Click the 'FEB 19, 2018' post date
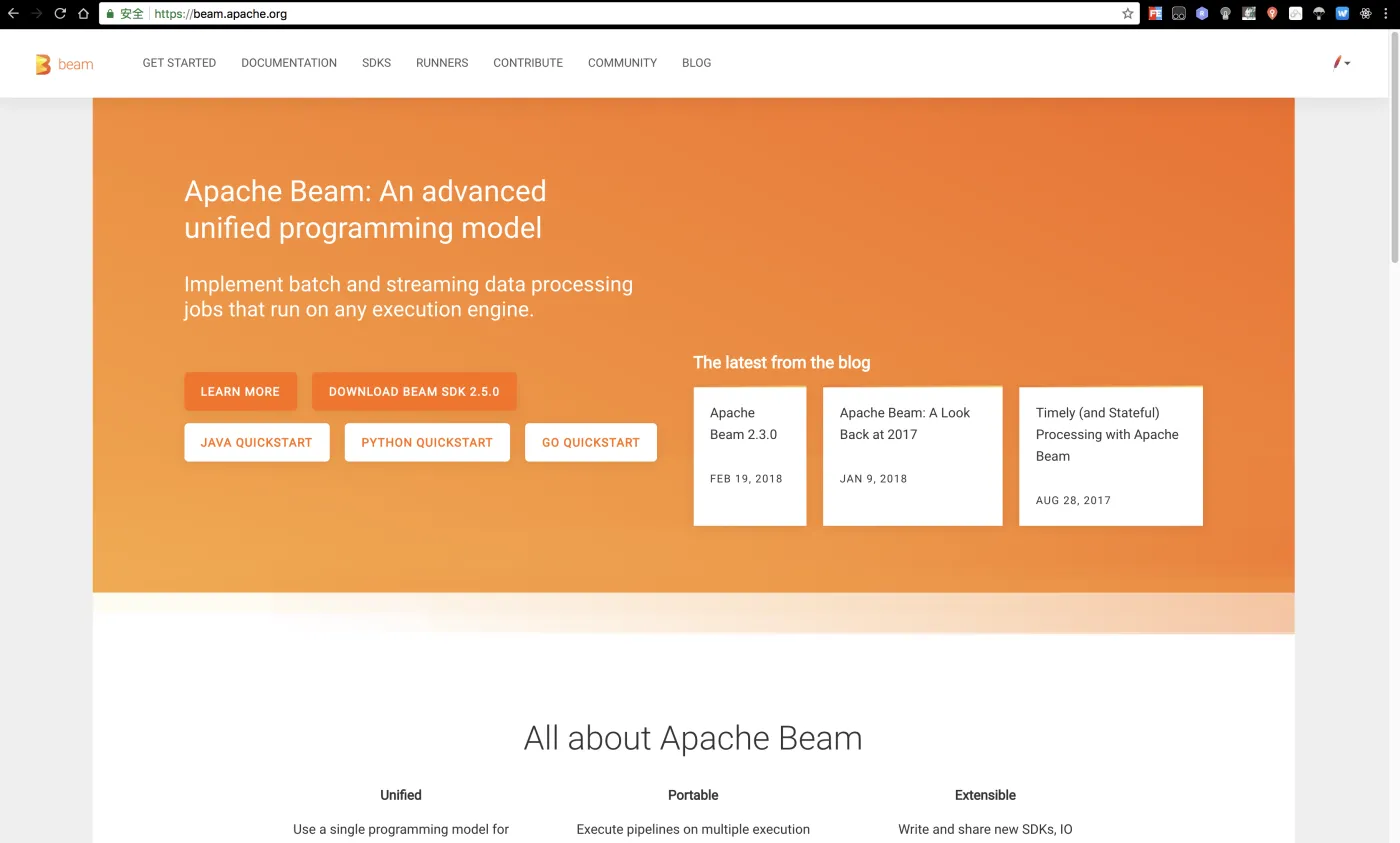Viewport: 1400px width, 843px height. (746, 479)
